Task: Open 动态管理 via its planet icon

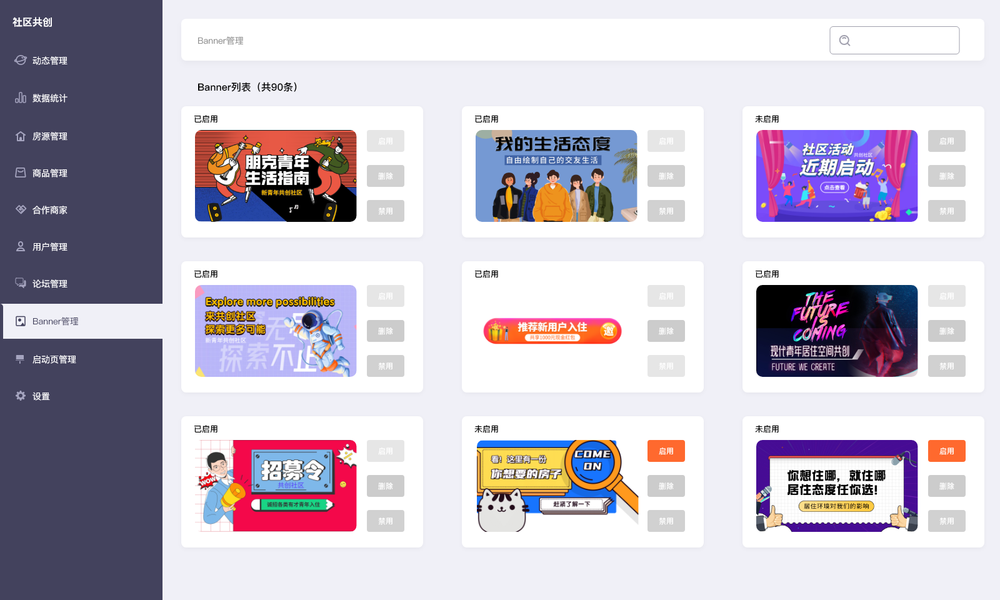Action: click(x=20, y=60)
